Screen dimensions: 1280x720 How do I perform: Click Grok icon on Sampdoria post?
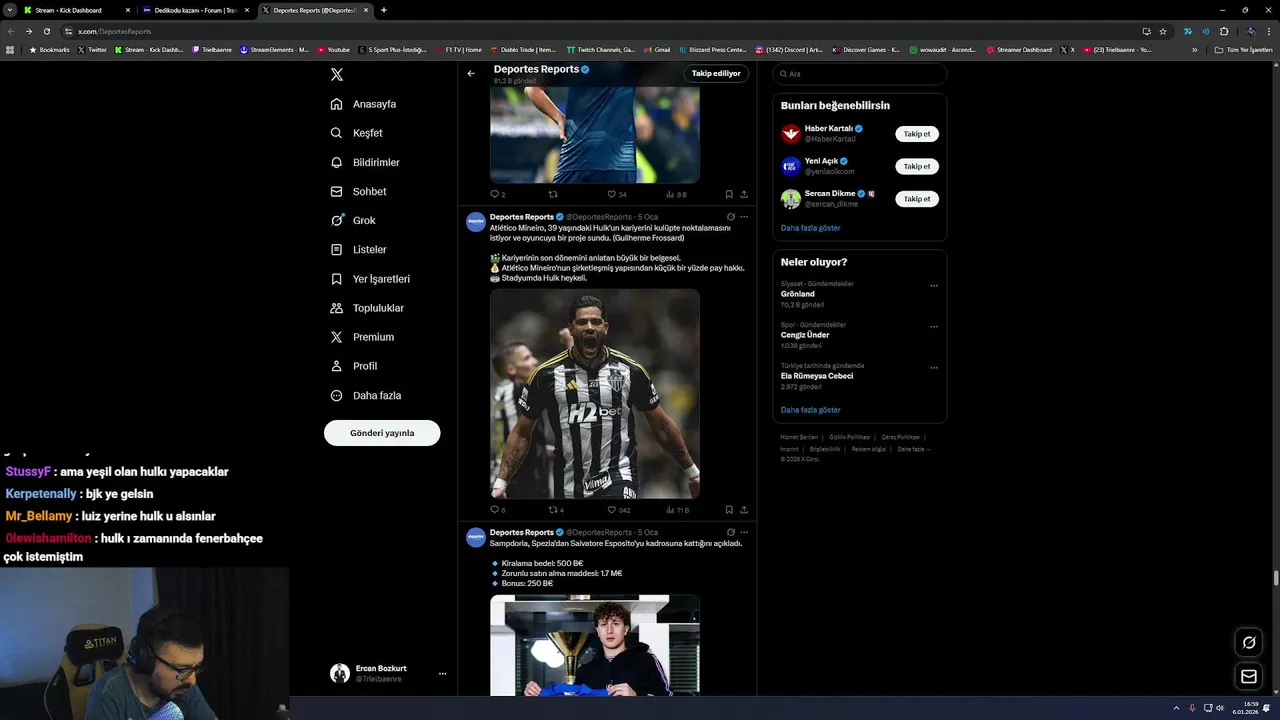tap(731, 532)
